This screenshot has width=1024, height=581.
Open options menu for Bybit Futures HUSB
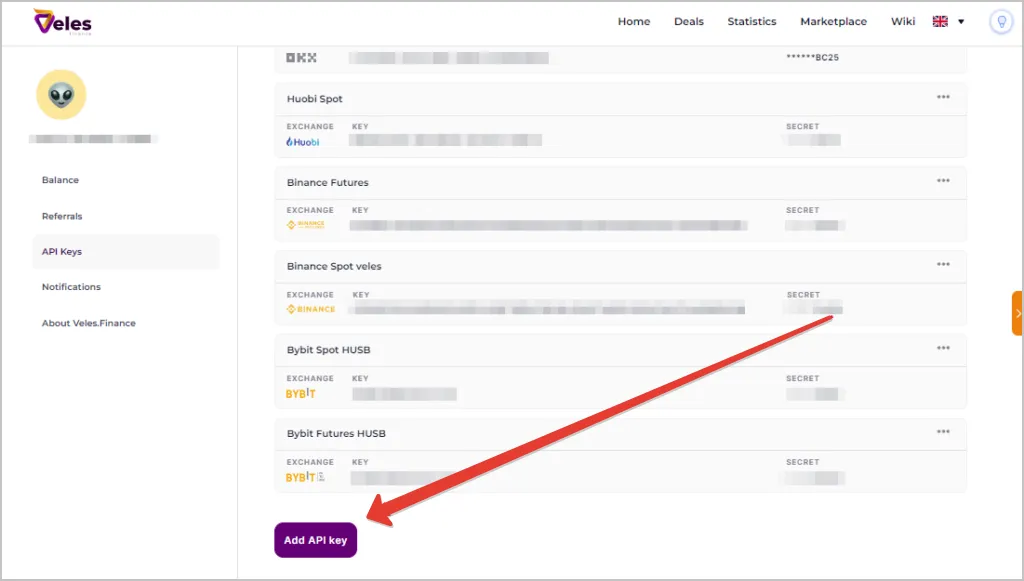943,432
